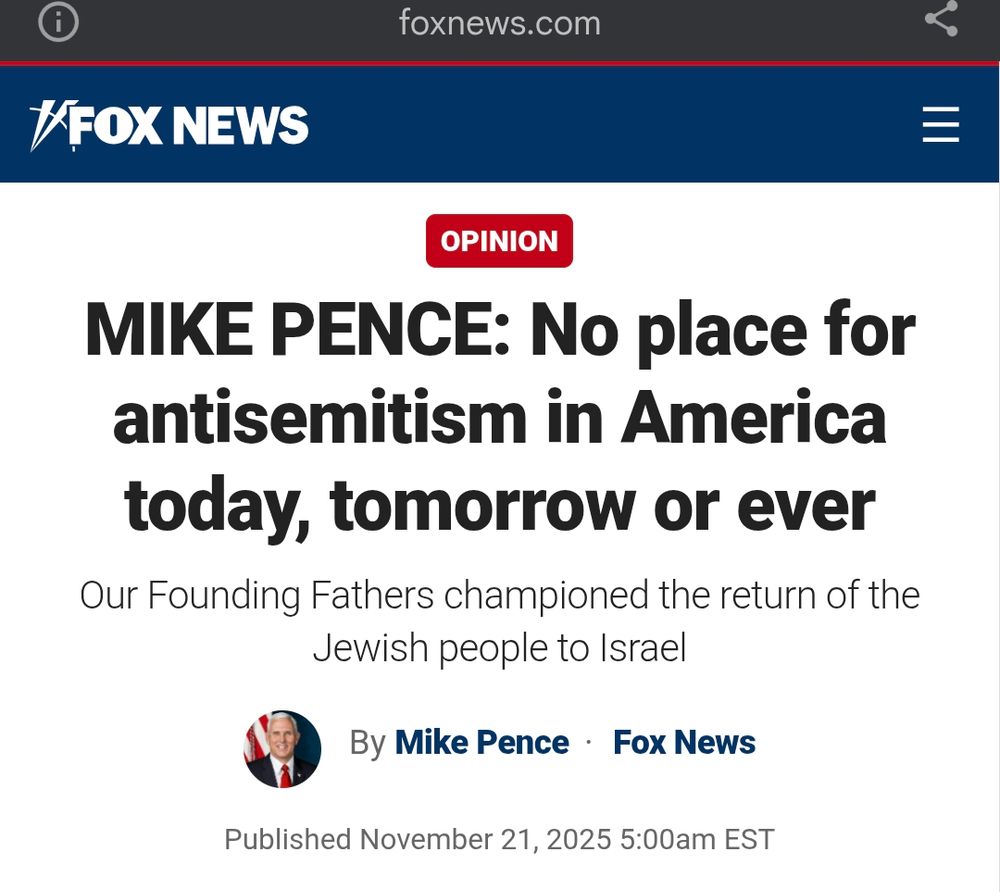The width and height of the screenshot is (1000, 892).
Task: Tap Mike Pence's profile photo
Action: [280, 749]
